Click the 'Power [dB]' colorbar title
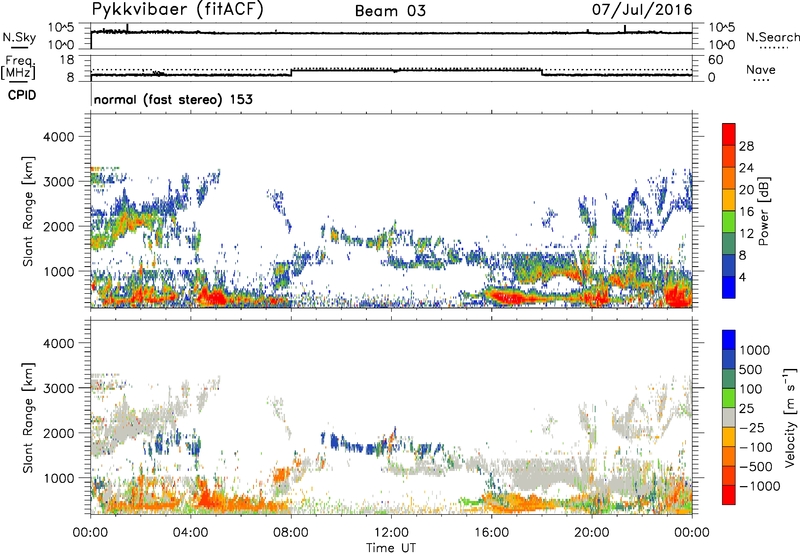The width and height of the screenshot is (800, 554). [x=764, y=211]
